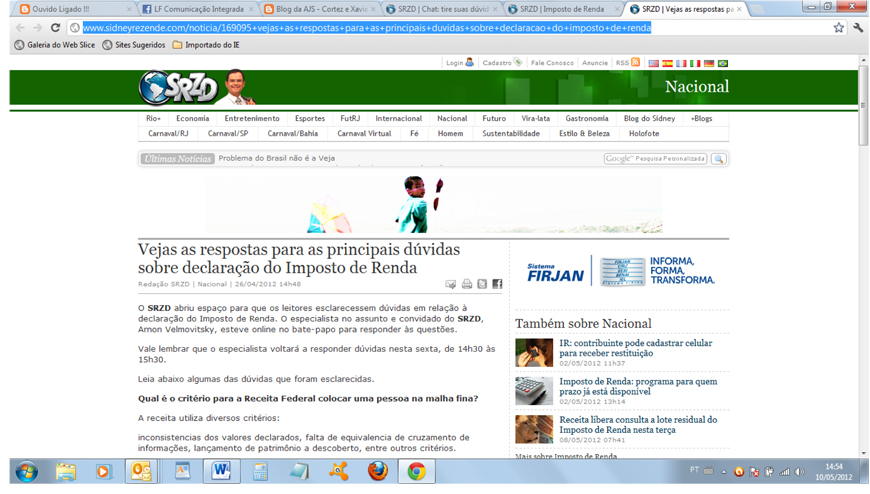Select the Brazil flag language icon
The height and width of the screenshot is (494, 870).
point(723,63)
